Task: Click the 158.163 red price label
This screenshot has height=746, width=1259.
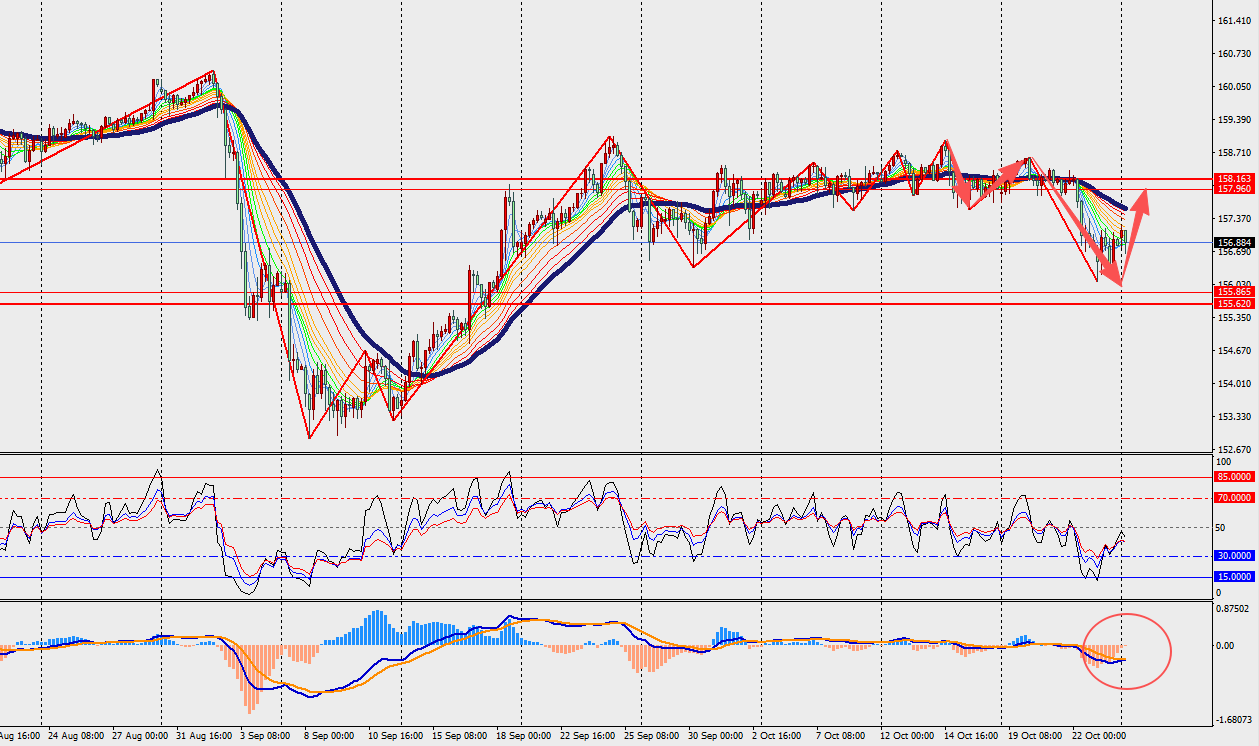Action: click(1234, 178)
